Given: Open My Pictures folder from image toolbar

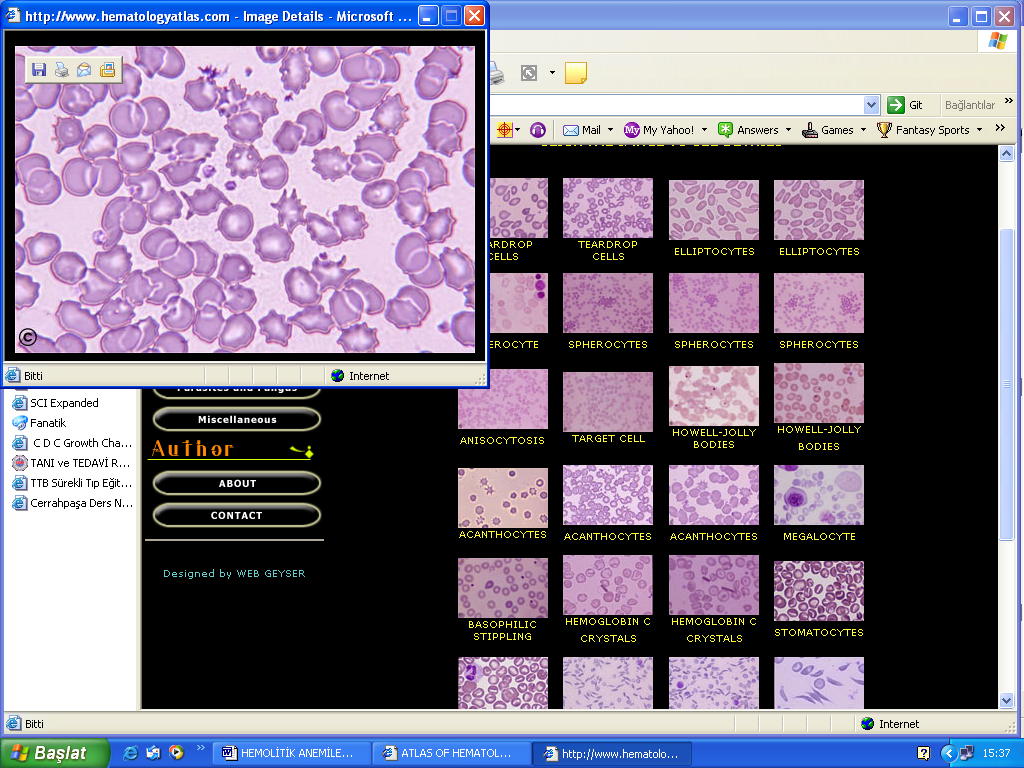Looking at the screenshot, I should tap(107, 70).
